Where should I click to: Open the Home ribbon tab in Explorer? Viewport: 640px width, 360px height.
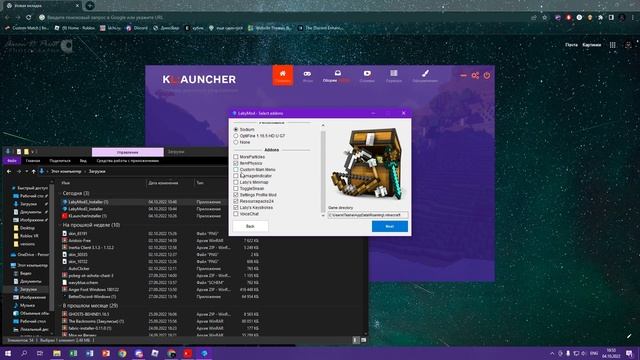33,161
